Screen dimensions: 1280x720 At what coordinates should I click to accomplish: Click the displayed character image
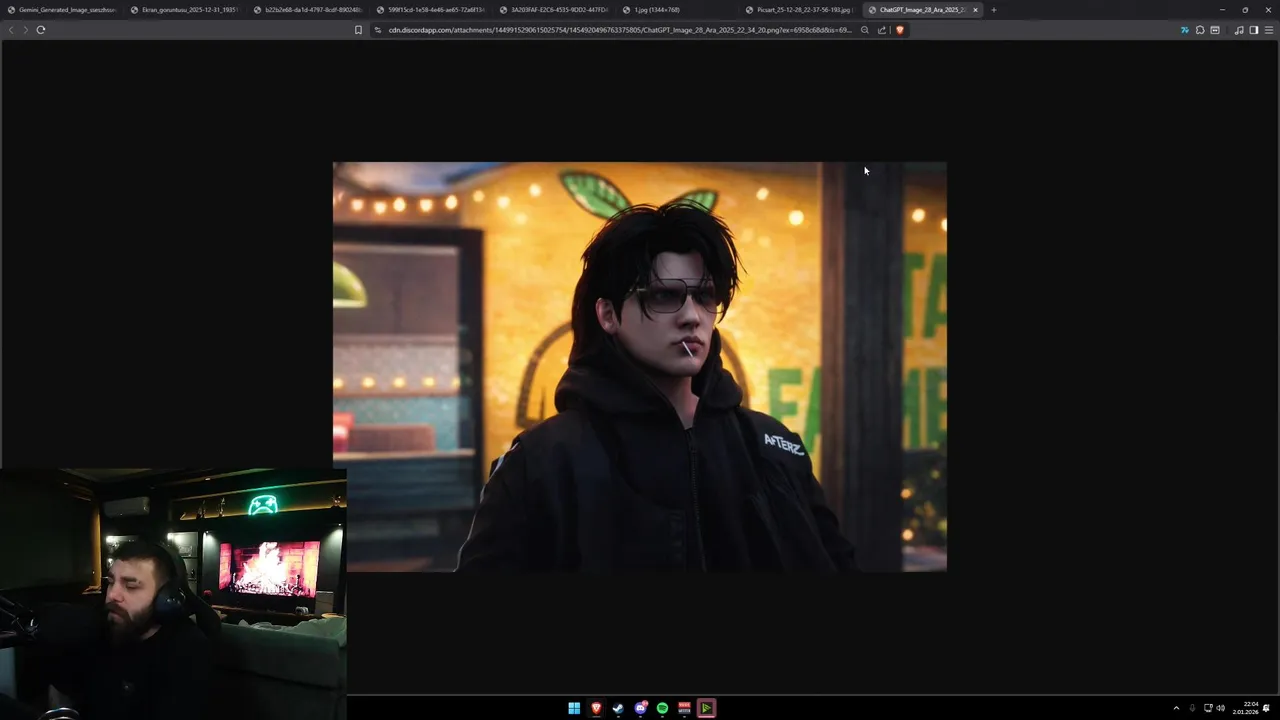(x=640, y=367)
